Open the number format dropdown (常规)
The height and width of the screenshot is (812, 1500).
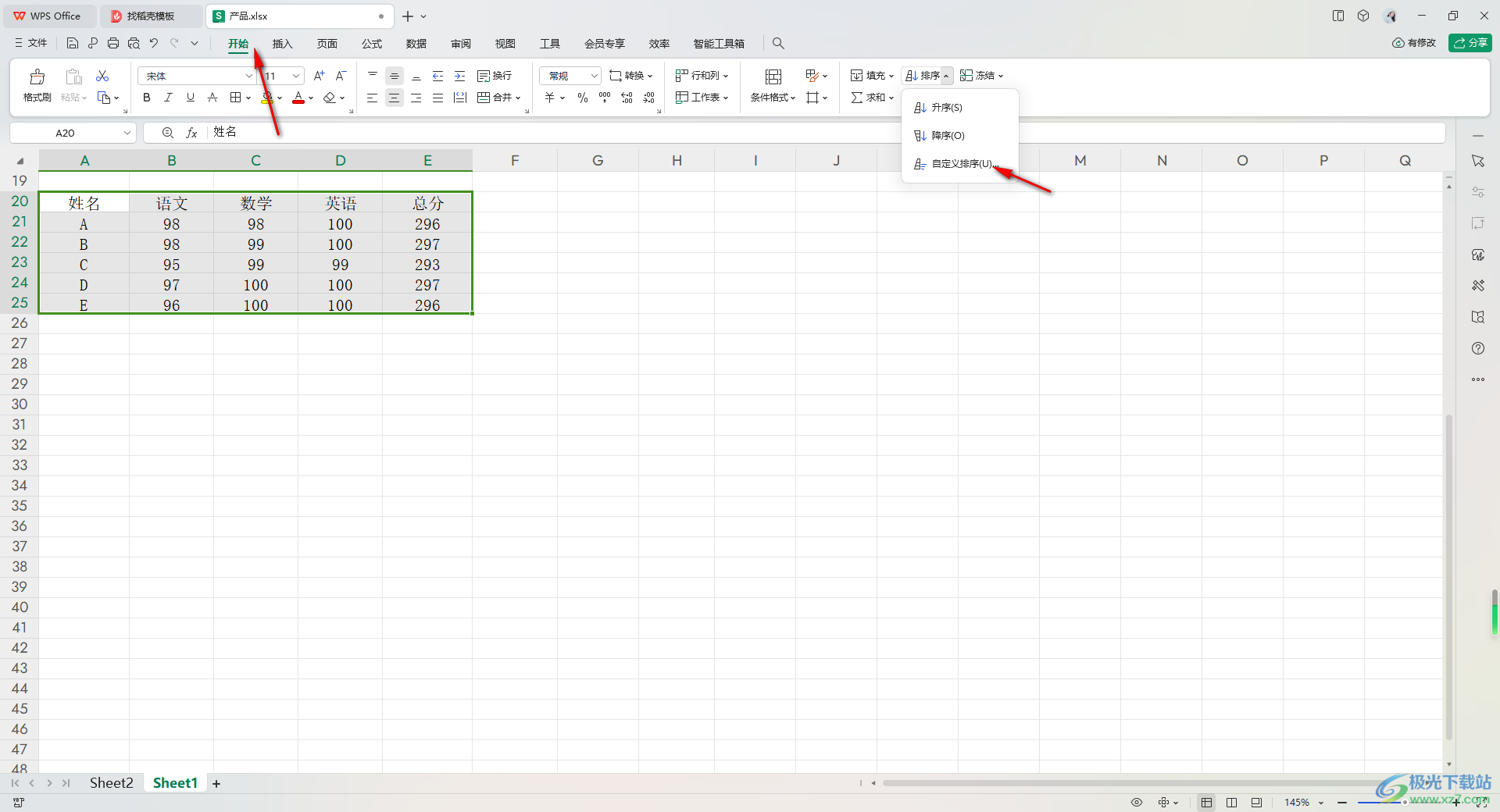click(595, 76)
